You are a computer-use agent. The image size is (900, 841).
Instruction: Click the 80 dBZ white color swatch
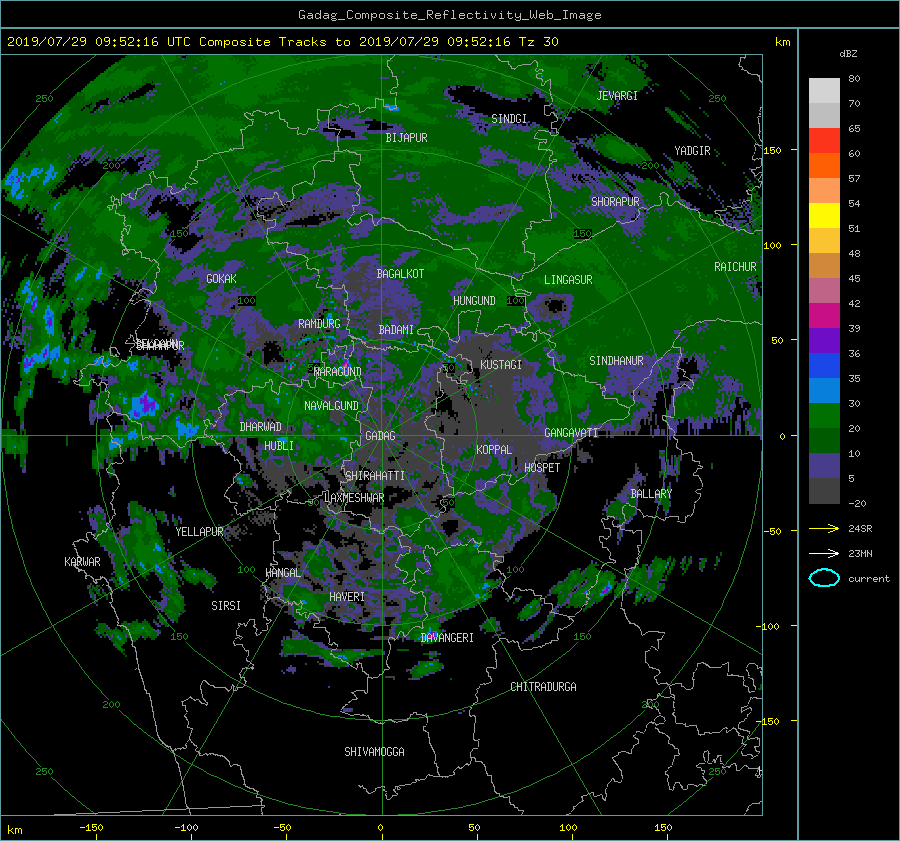(x=824, y=91)
